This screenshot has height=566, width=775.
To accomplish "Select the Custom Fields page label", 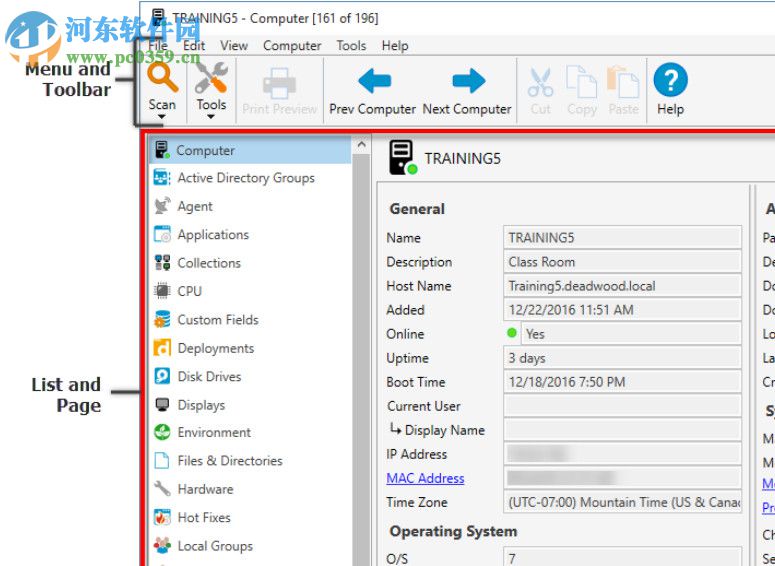I will [x=218, y=319].
